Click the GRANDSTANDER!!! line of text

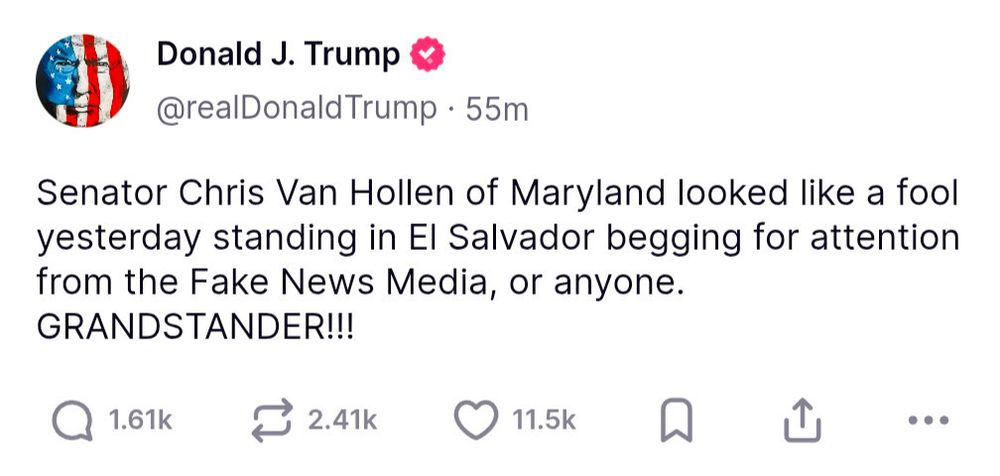(x=195, y=326)
